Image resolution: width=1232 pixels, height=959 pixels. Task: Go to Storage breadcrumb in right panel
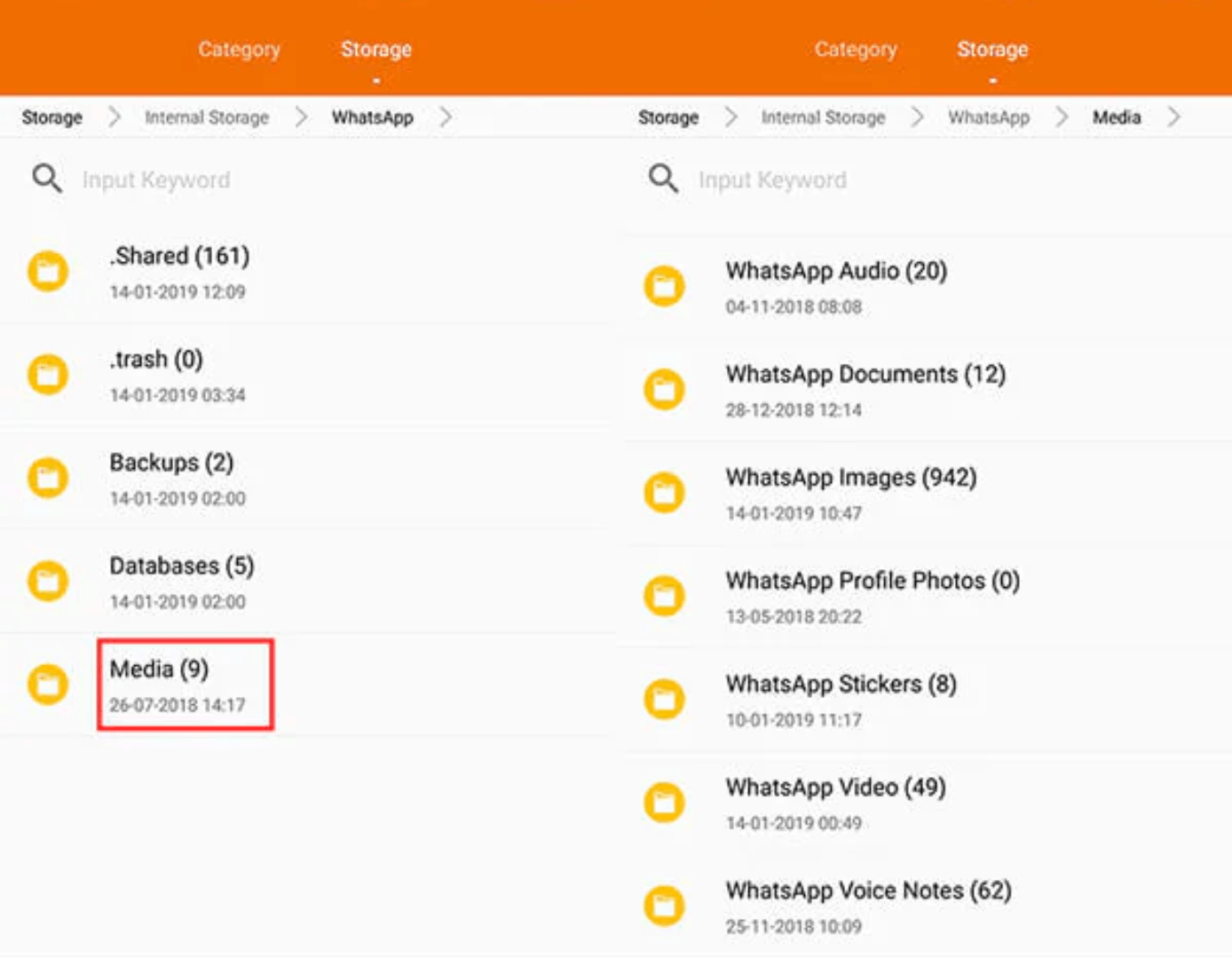tap(668, 117)
